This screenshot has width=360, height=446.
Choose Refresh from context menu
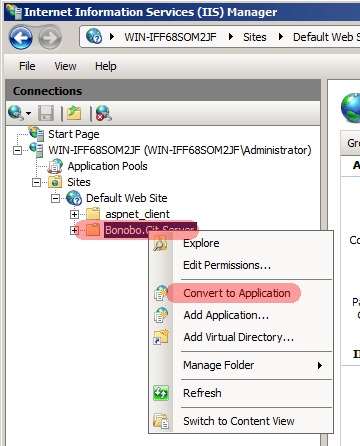click(x=241, y=393)
